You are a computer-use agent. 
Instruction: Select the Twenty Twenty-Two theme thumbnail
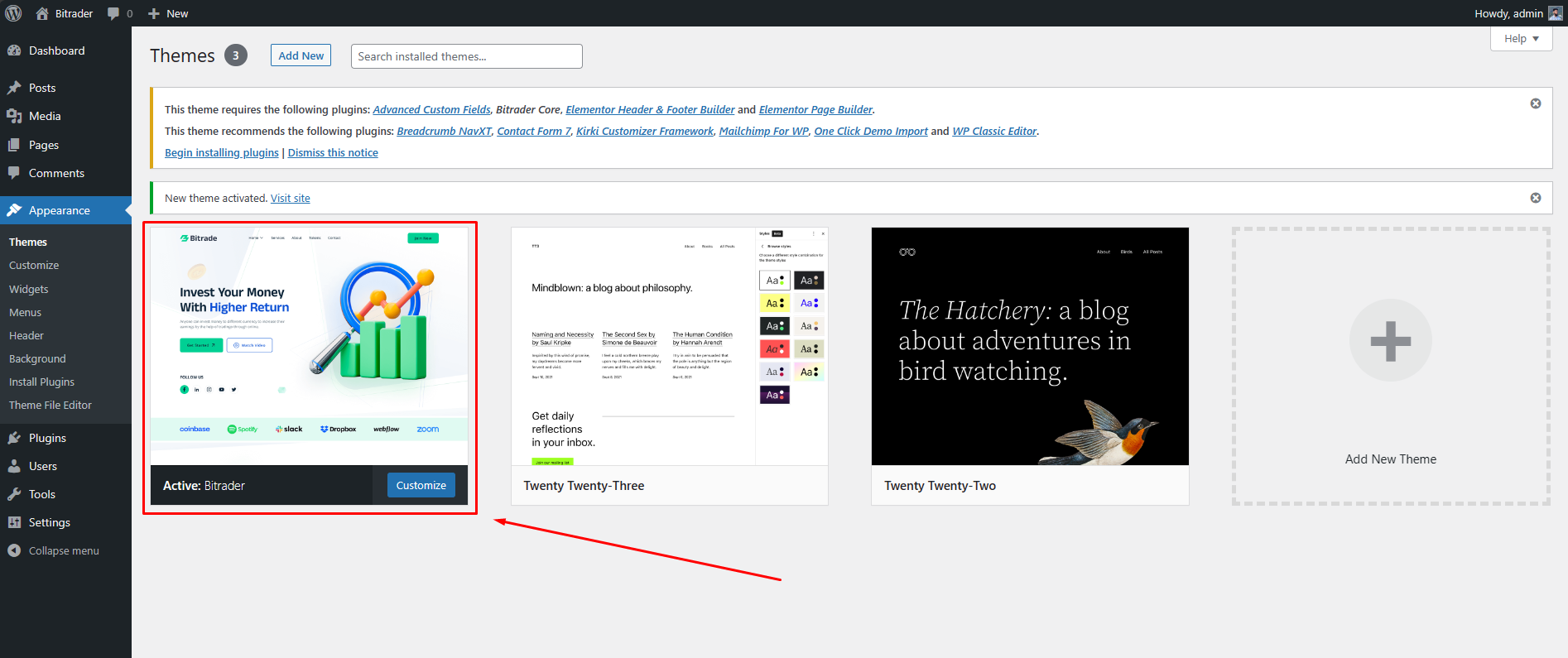click(1029, 346)
